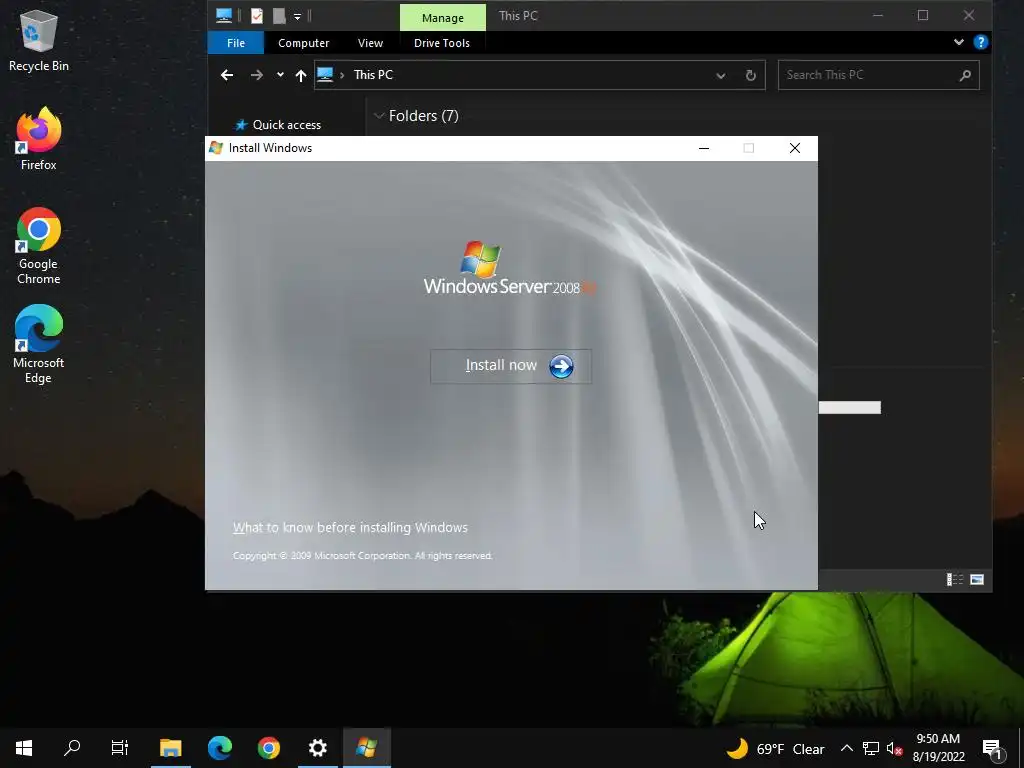Open network status tray icon
This screenshot has height=768, width=1024.
(x=870, y=748)
